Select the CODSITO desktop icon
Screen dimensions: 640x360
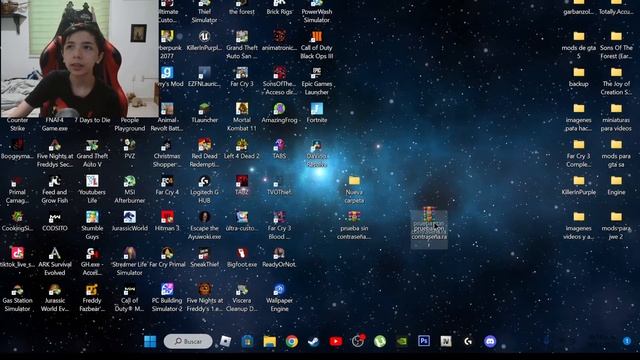55,221
